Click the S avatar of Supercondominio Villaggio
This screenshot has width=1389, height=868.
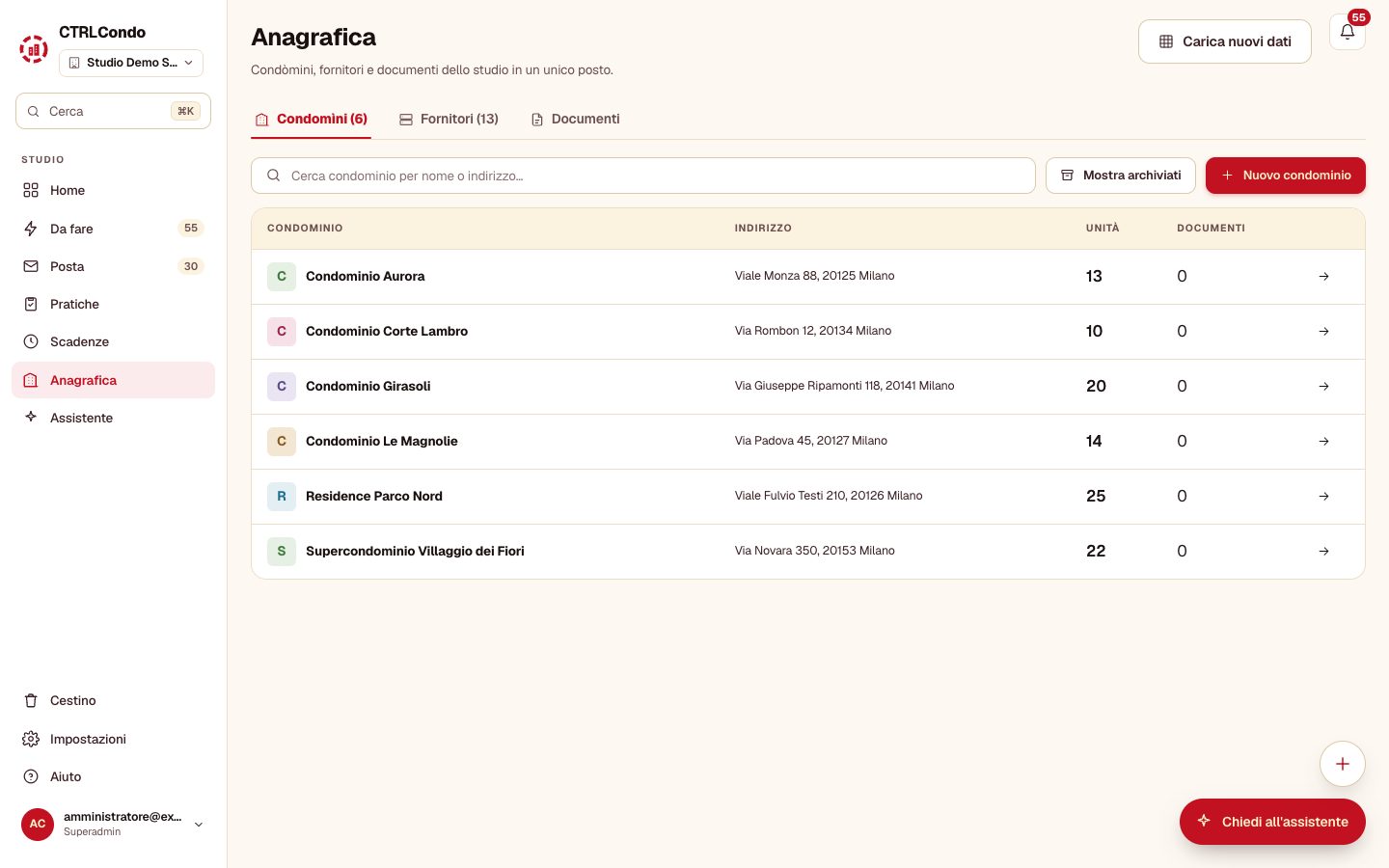click(x=282, y=551)
